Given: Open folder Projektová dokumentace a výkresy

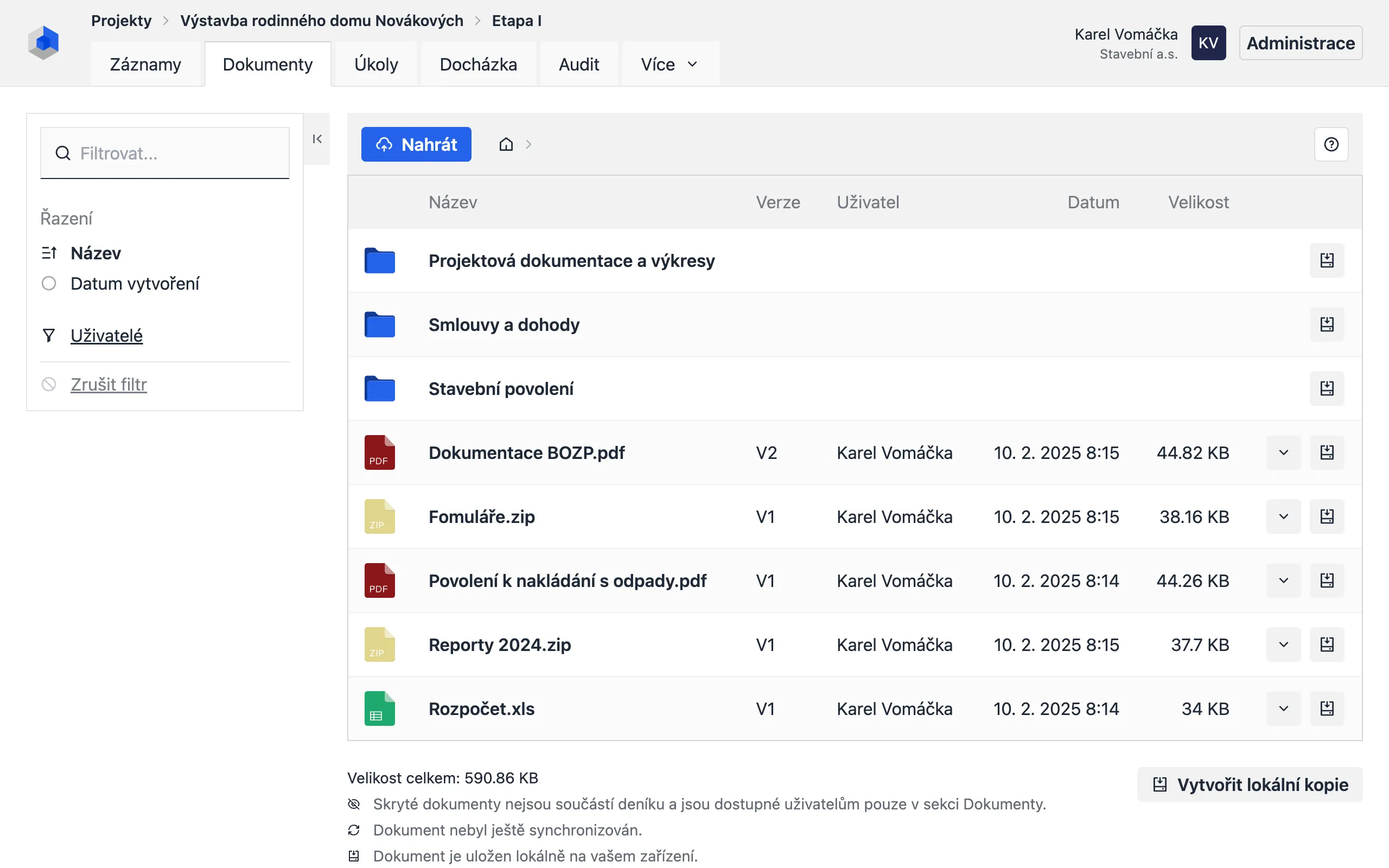Looking at the screenshot, I should [572, 260].
